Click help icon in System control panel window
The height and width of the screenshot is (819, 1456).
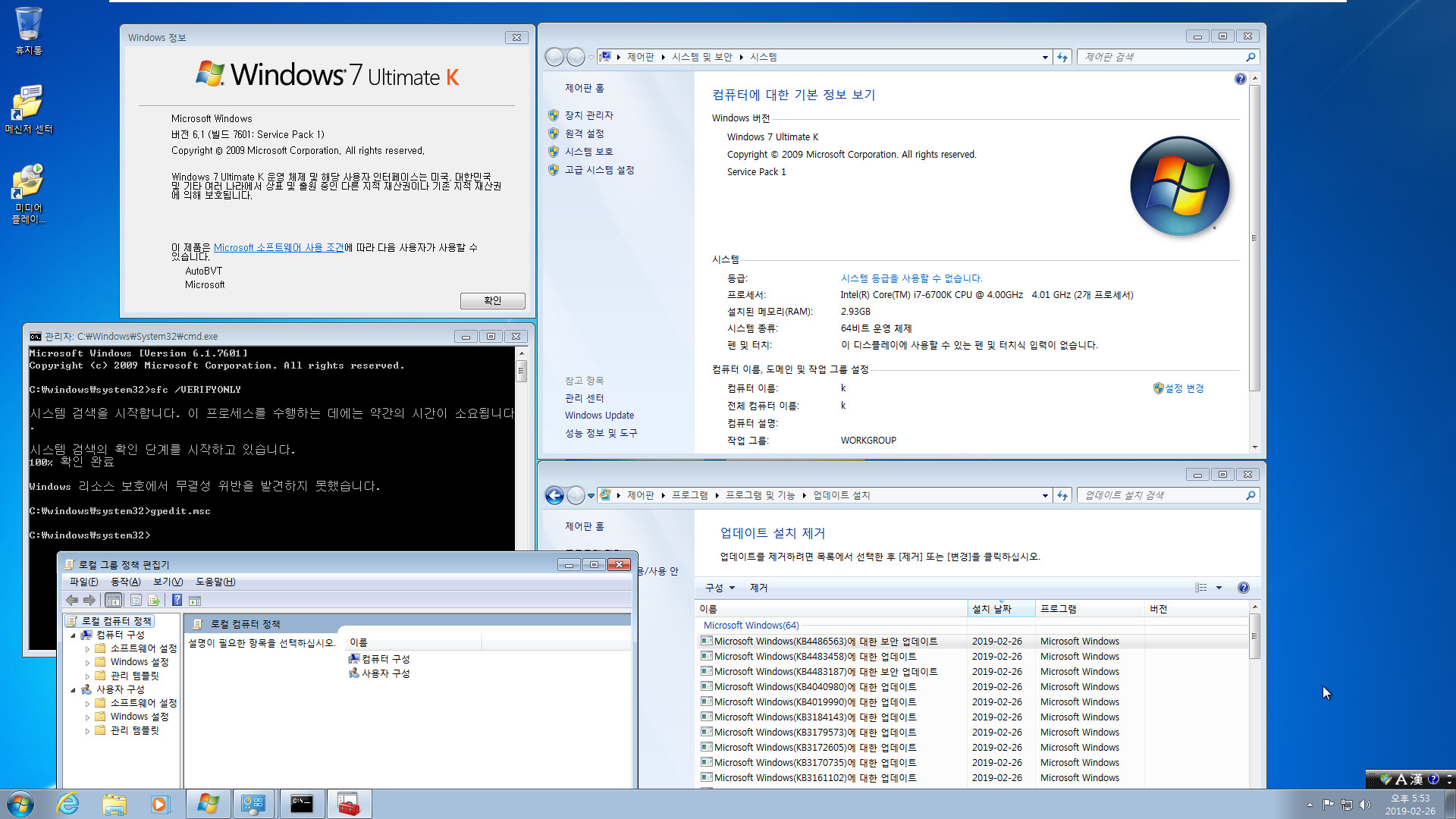click(1240, 79)
